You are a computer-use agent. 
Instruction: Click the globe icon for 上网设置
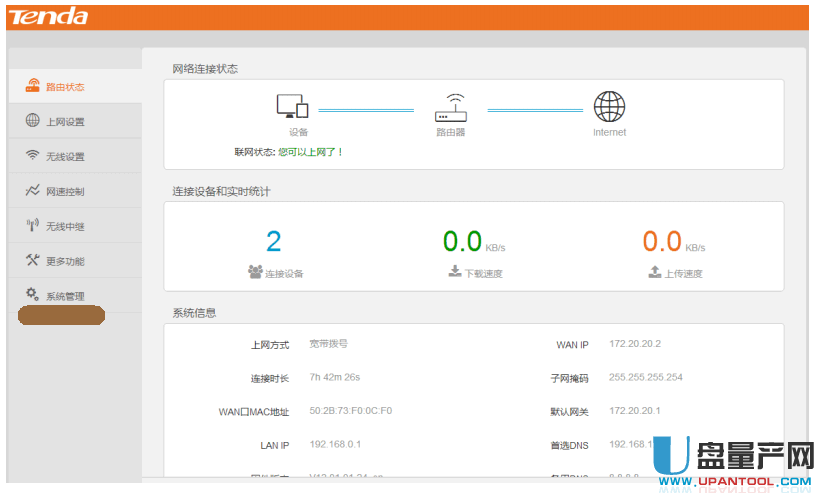(x=33, y=121)
